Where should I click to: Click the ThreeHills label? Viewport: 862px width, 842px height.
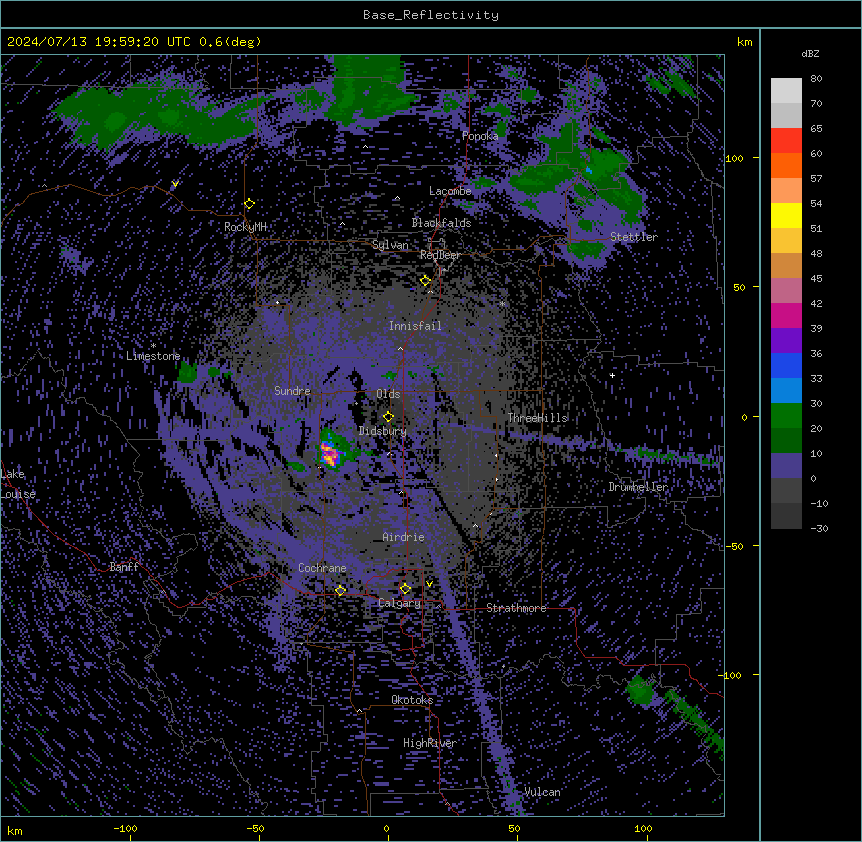pos(537,418)
